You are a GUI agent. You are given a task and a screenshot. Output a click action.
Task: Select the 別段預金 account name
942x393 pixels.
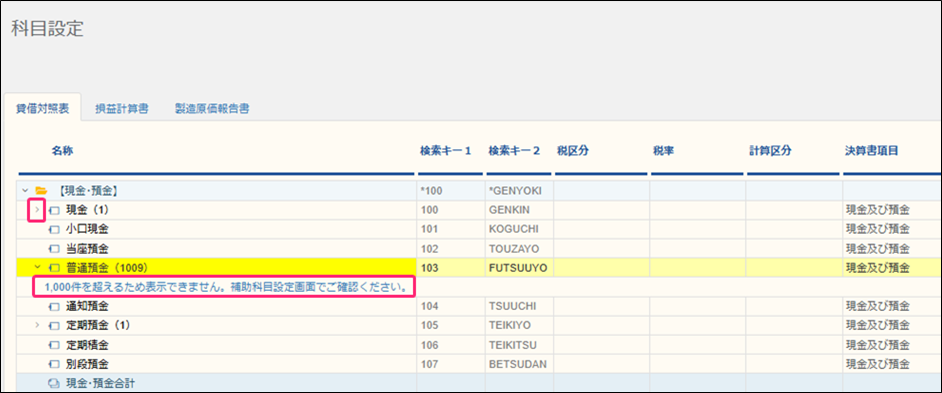coord(87,364)
